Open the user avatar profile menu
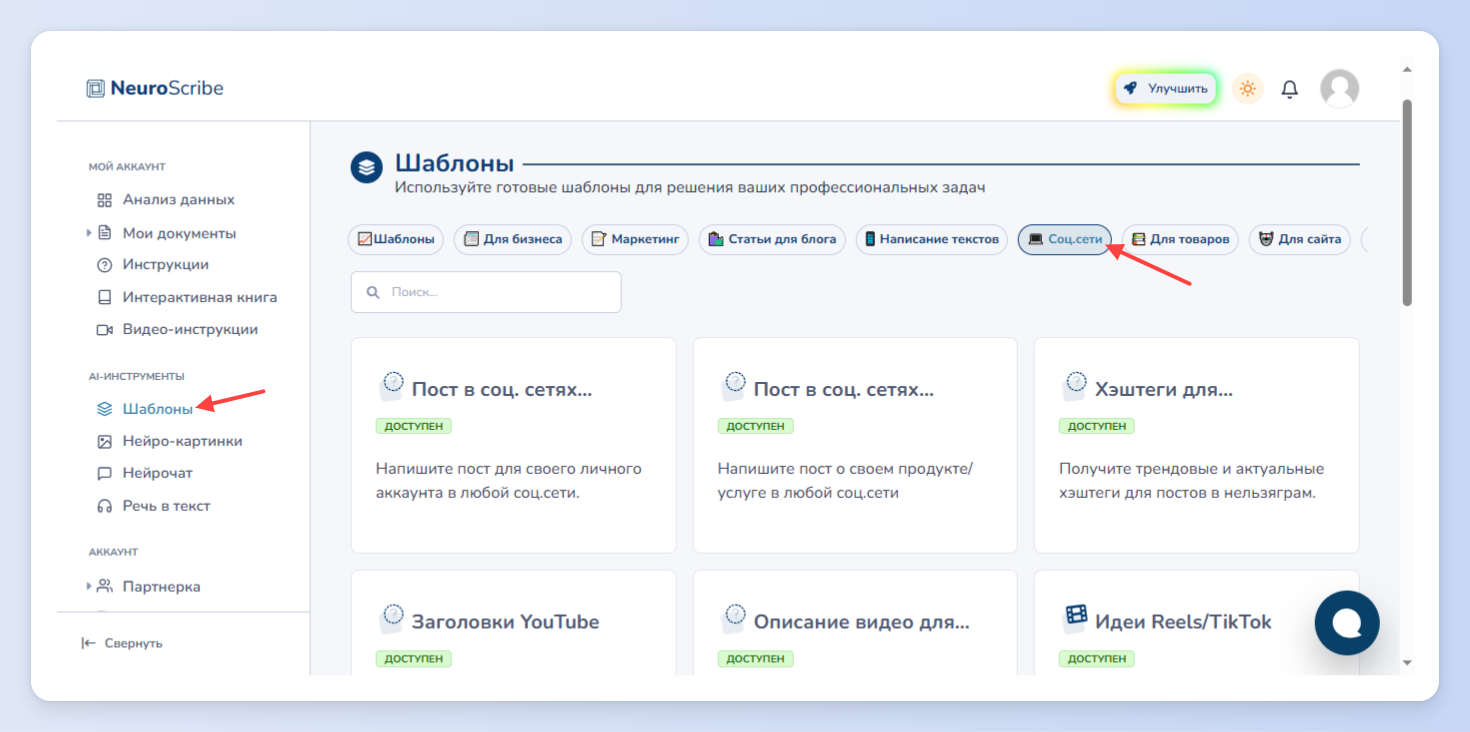 (x=1339, y=89)
